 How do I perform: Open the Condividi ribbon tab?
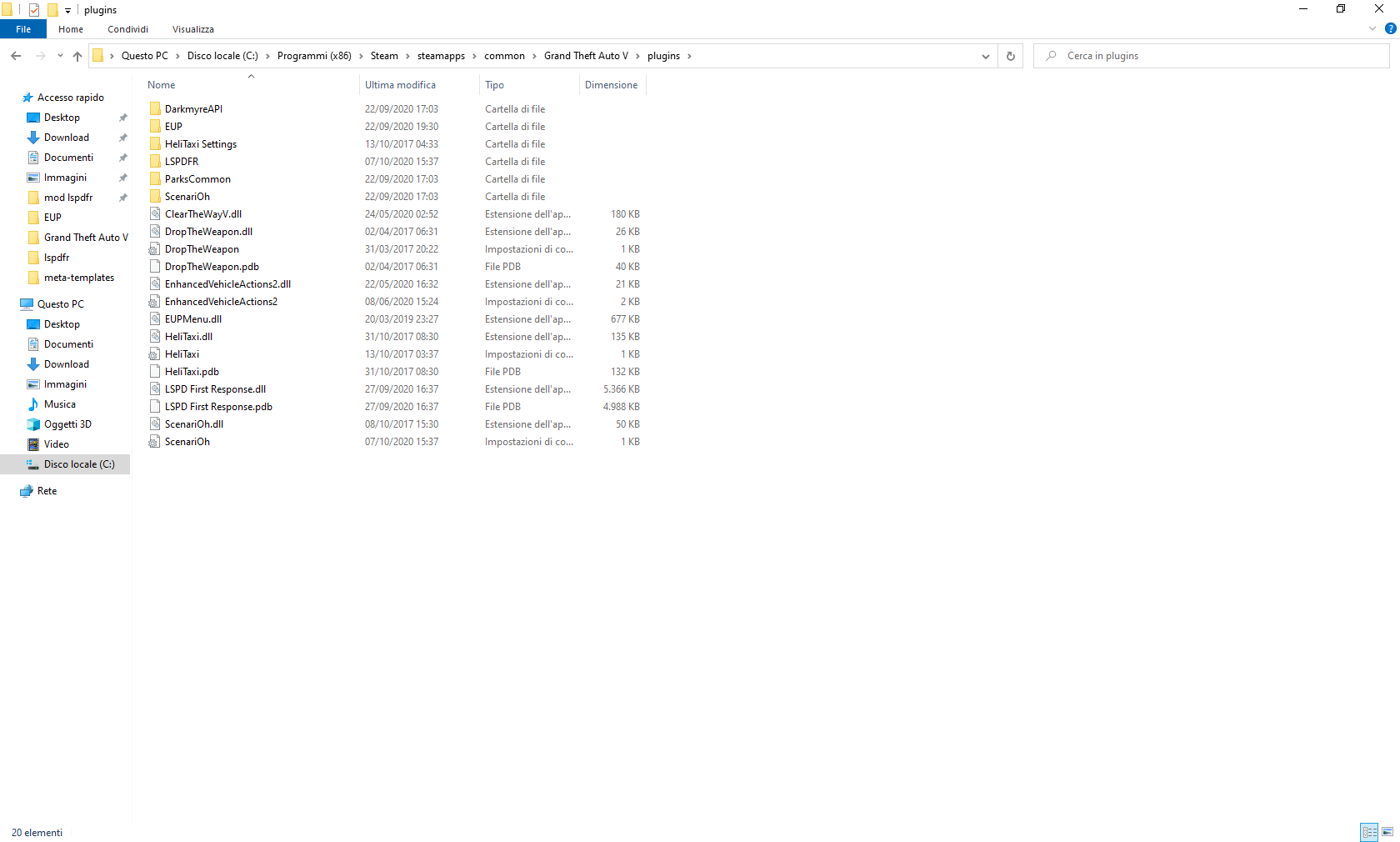coord(127,29)
